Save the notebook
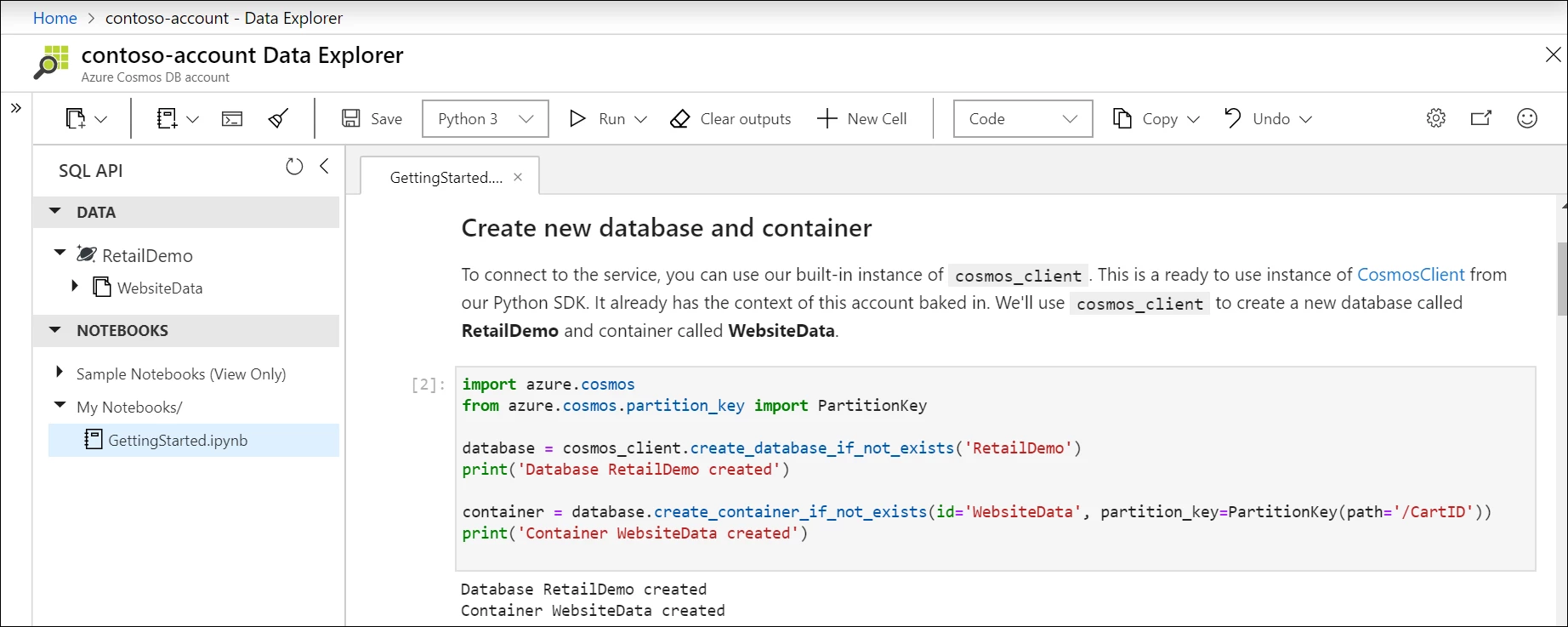This screenshot has width=1568, height=627. click(x=372, y=119)
